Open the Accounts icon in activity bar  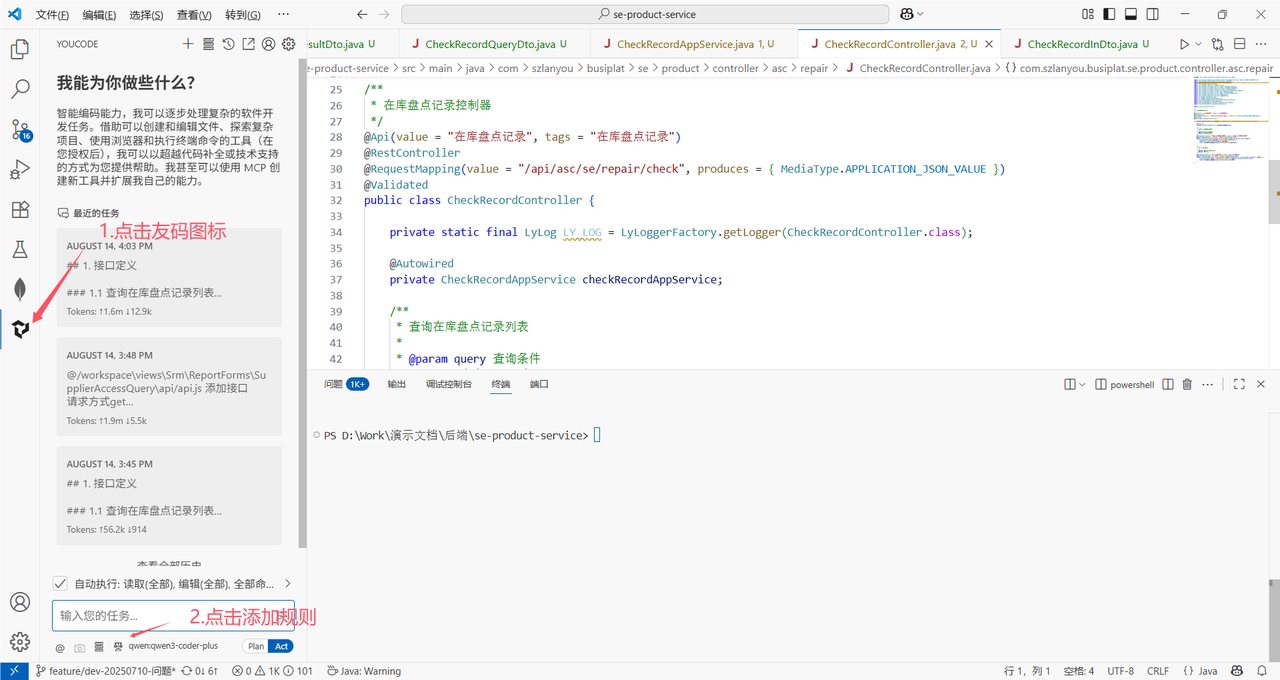[x=20, y=602]
